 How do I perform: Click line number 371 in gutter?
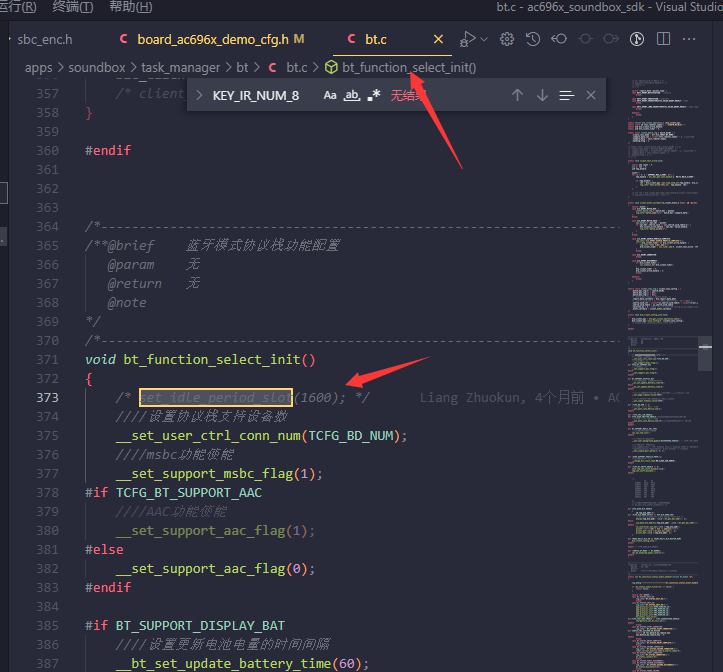point(47,360)
